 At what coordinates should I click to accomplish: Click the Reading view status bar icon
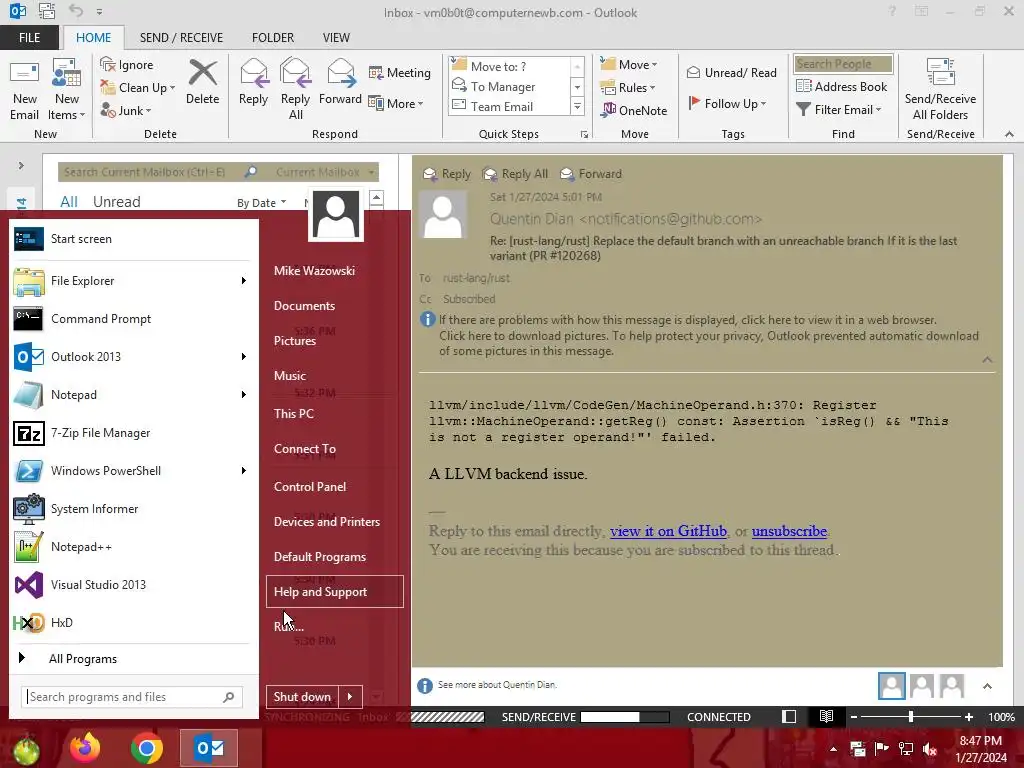pos(826,716)
